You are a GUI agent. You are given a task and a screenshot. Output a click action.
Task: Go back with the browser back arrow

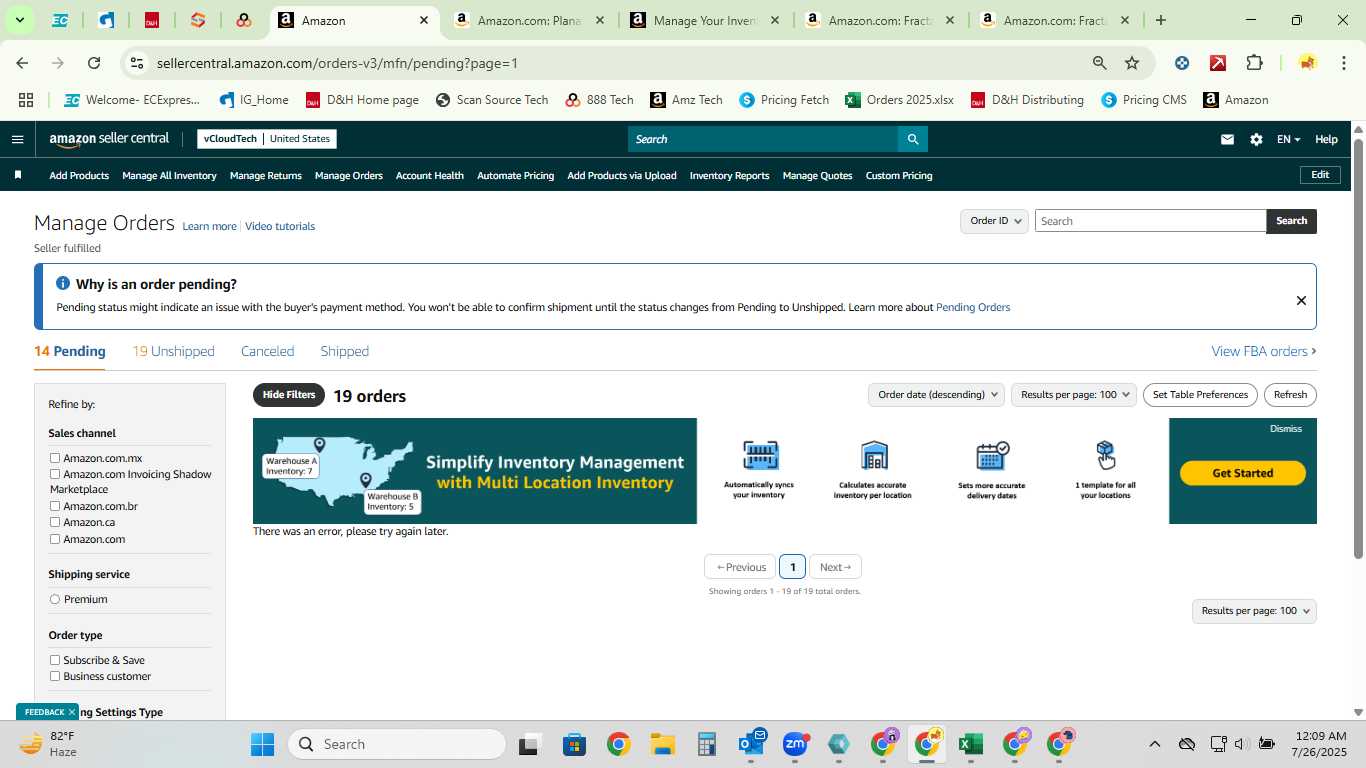coord(22,63)
